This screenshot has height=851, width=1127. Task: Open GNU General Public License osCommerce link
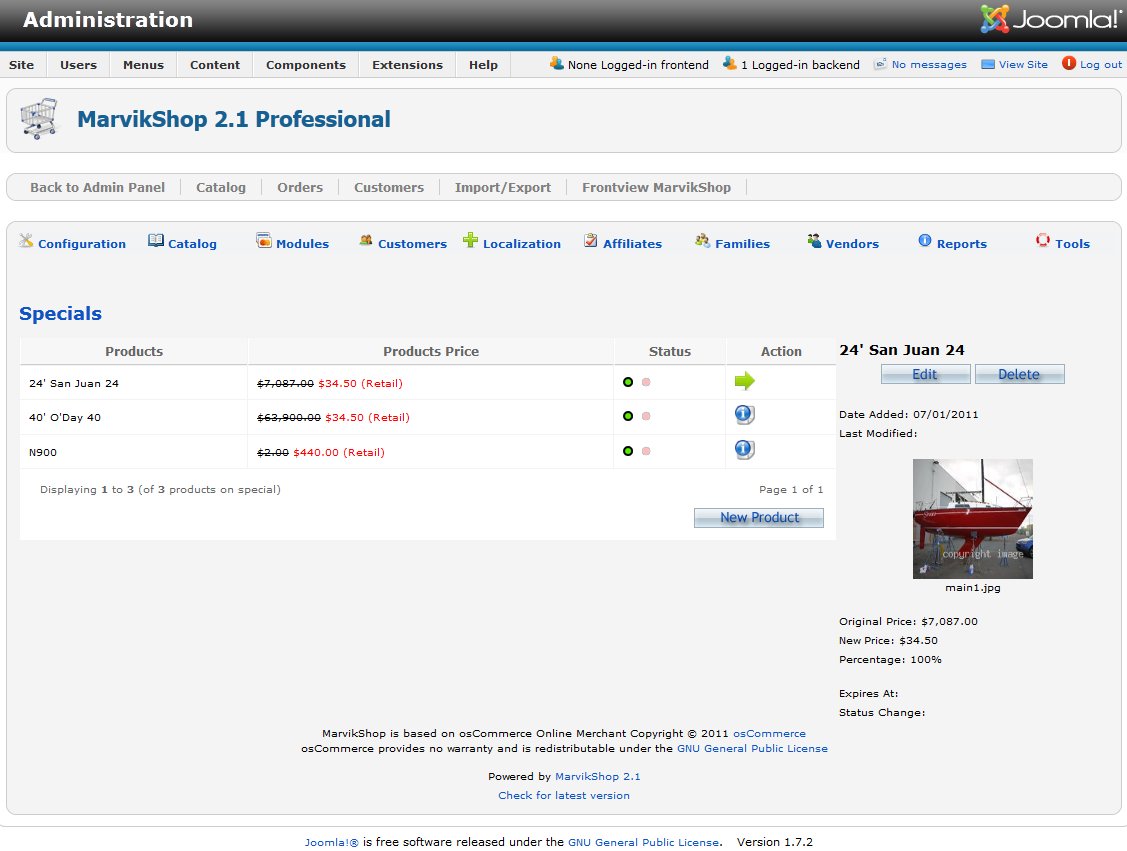click(753, 749)
